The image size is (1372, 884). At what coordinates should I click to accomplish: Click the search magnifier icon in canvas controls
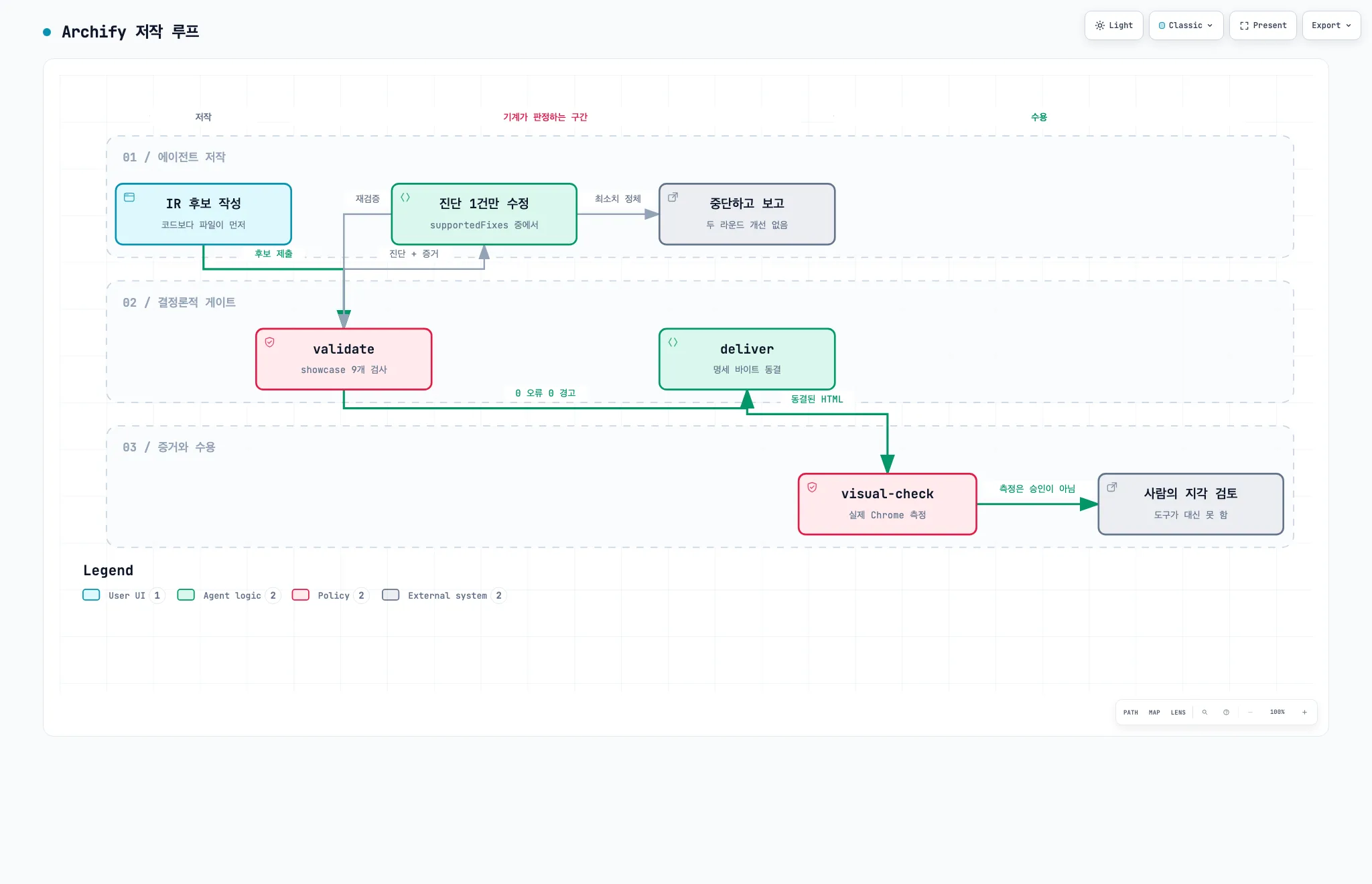[1205, 712]
